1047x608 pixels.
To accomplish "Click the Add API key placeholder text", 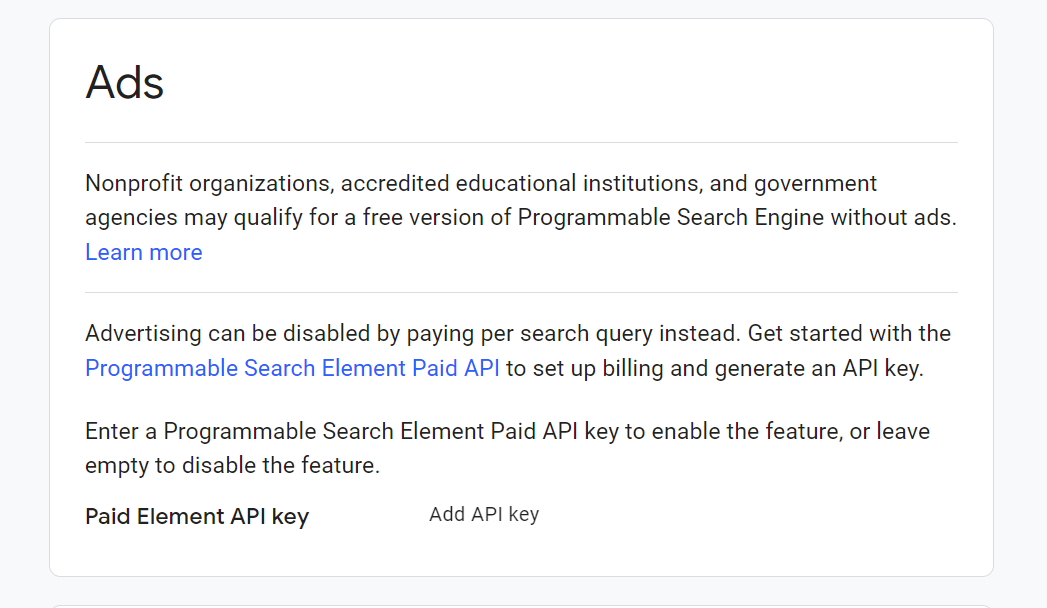I will pyautogui.click(x=484, y=514).
